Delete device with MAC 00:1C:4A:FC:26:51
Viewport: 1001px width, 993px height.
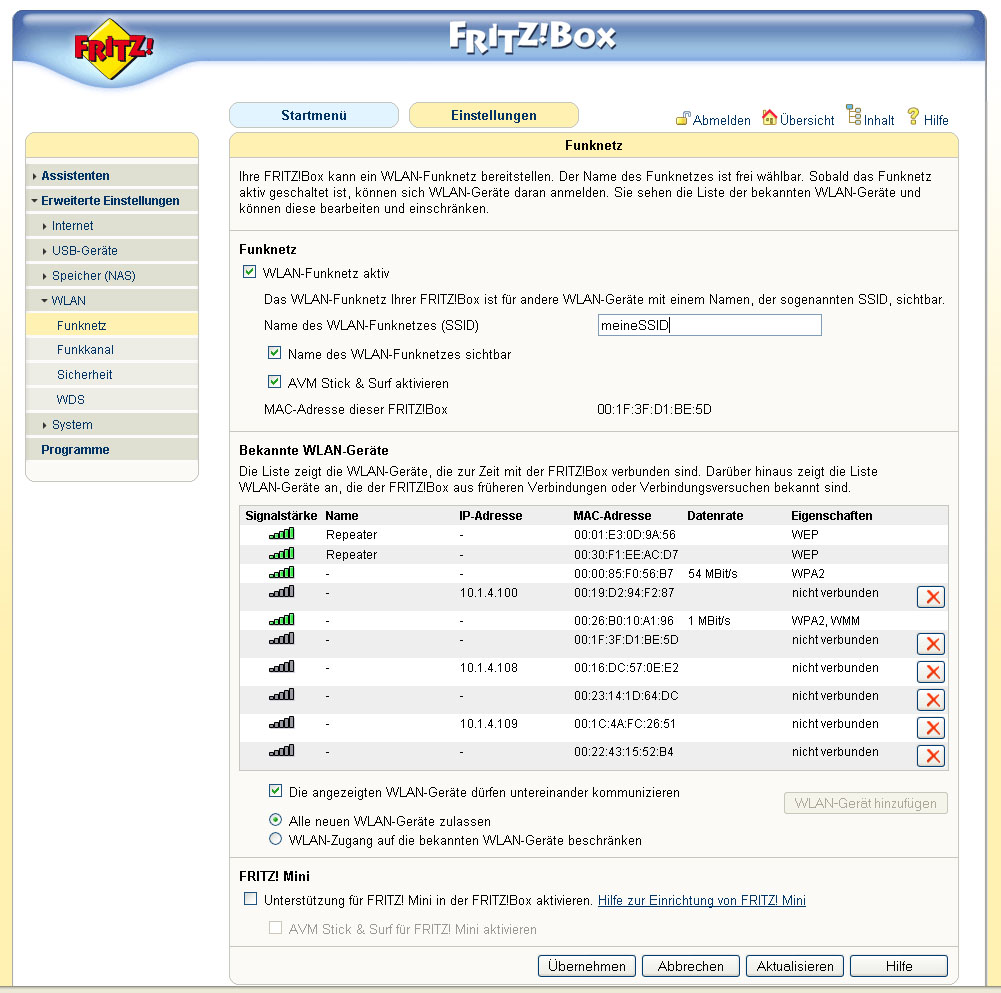(931, 728)
